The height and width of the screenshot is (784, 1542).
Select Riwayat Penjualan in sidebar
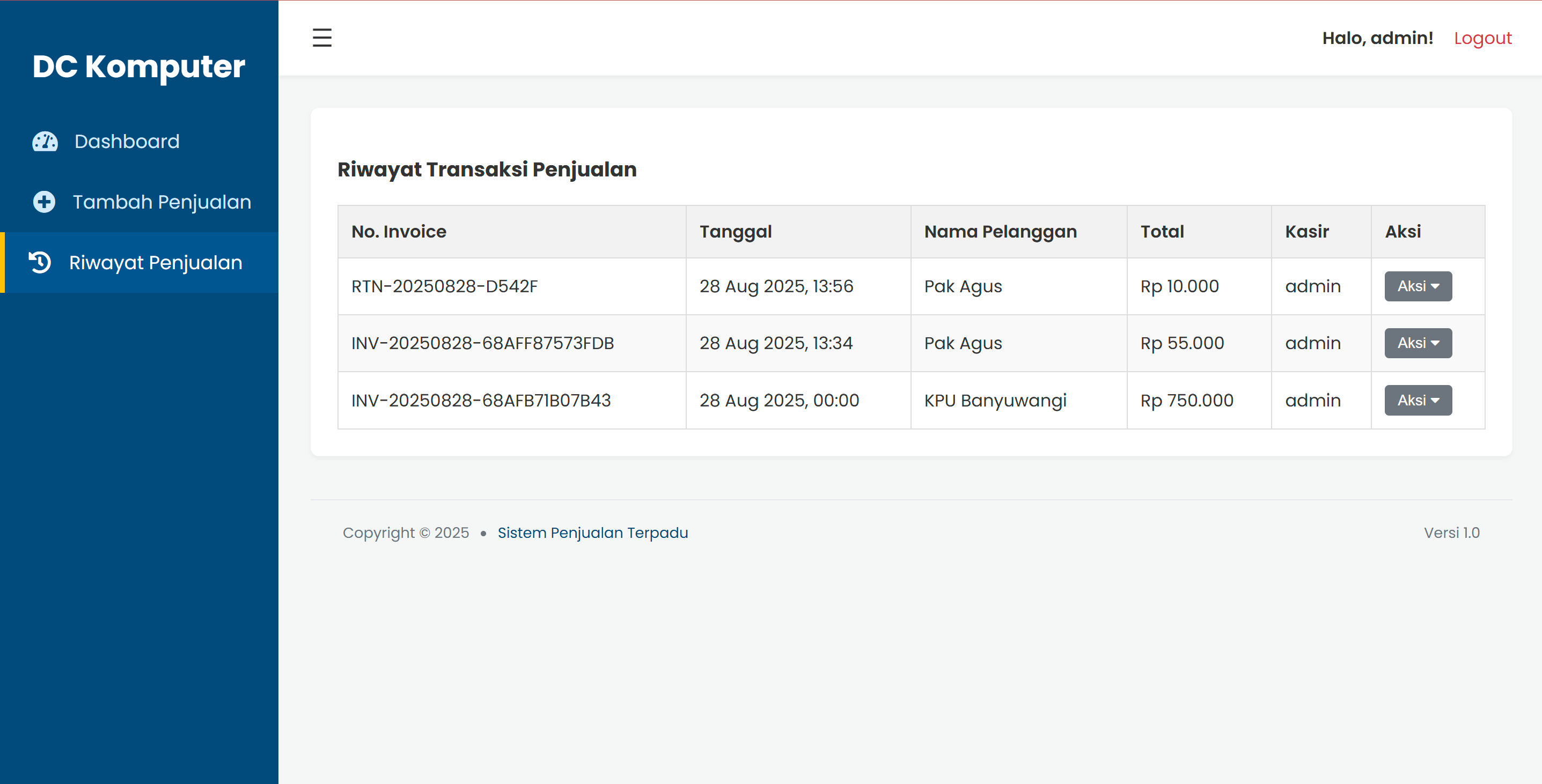139,263
